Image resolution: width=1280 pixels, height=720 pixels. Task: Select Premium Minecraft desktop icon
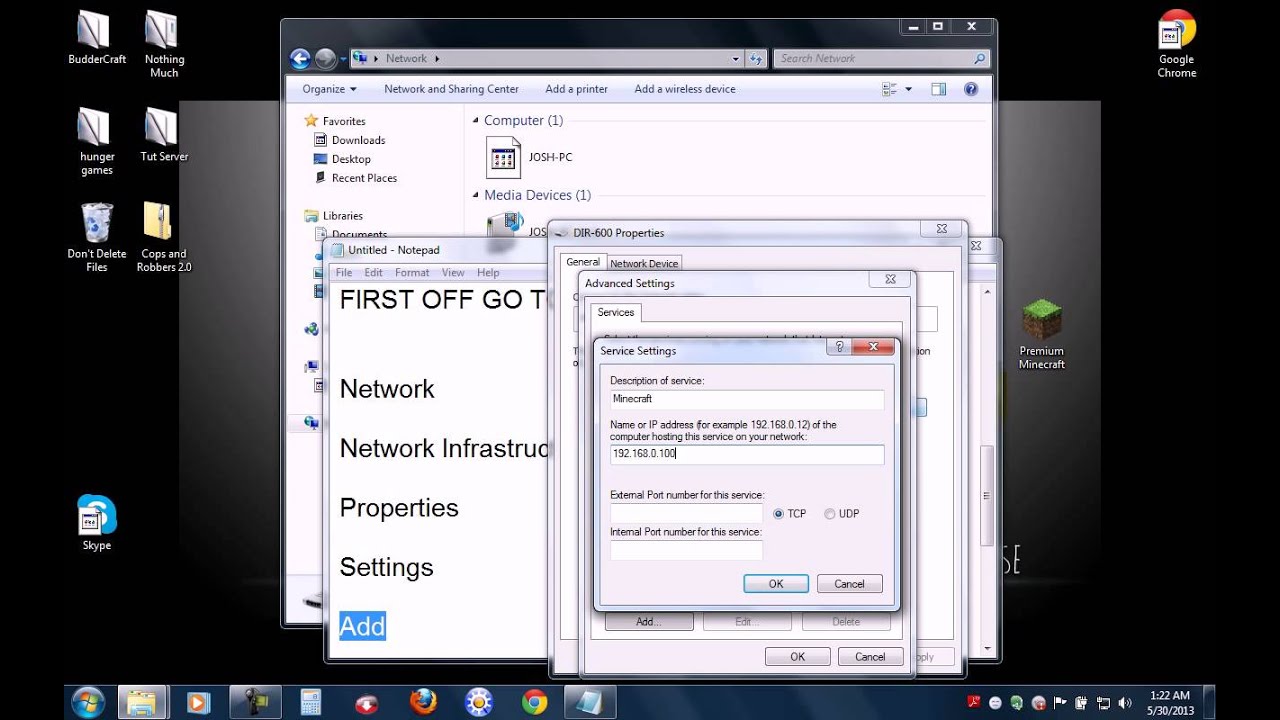(x=1041, y=335)
